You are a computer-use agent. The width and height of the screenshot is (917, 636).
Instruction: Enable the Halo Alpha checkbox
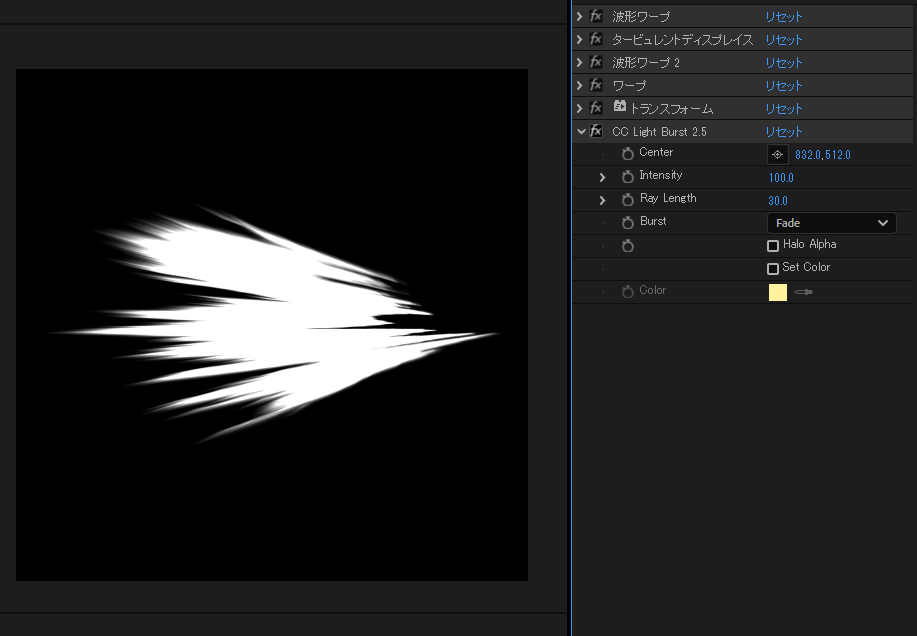[x=773, y=246]
